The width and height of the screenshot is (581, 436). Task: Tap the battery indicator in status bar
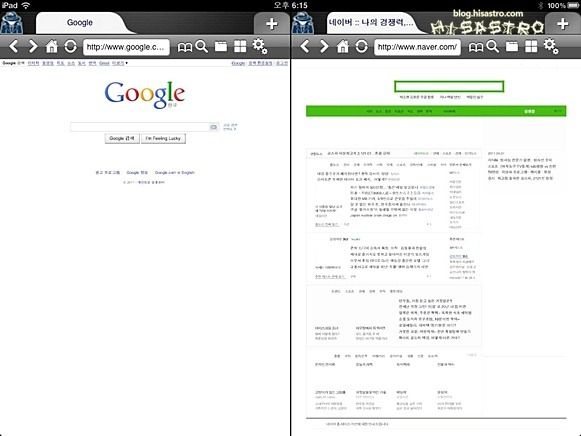(x=573, y=5)
